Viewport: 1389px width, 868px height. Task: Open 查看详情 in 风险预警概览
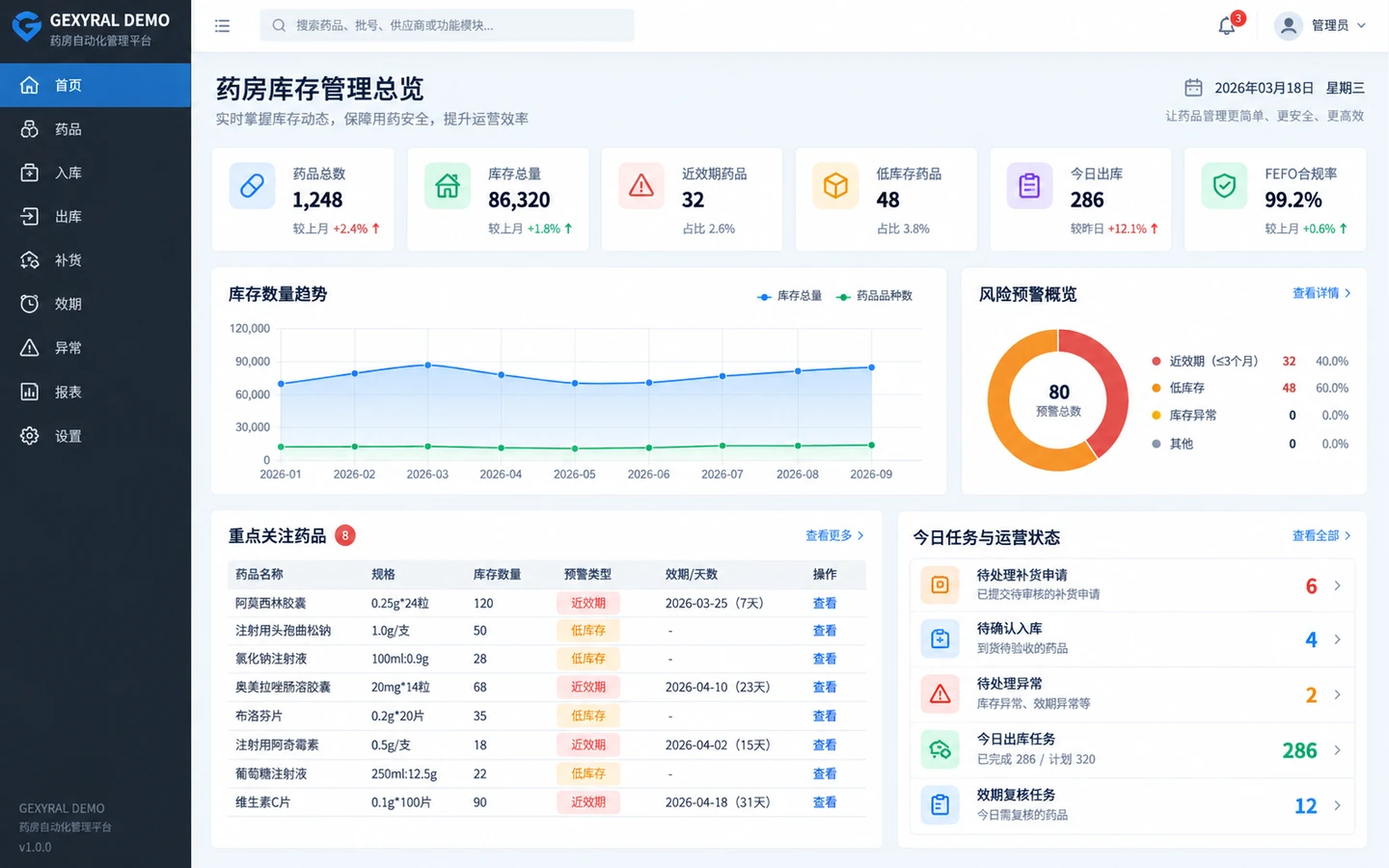tap(1321, 293)
